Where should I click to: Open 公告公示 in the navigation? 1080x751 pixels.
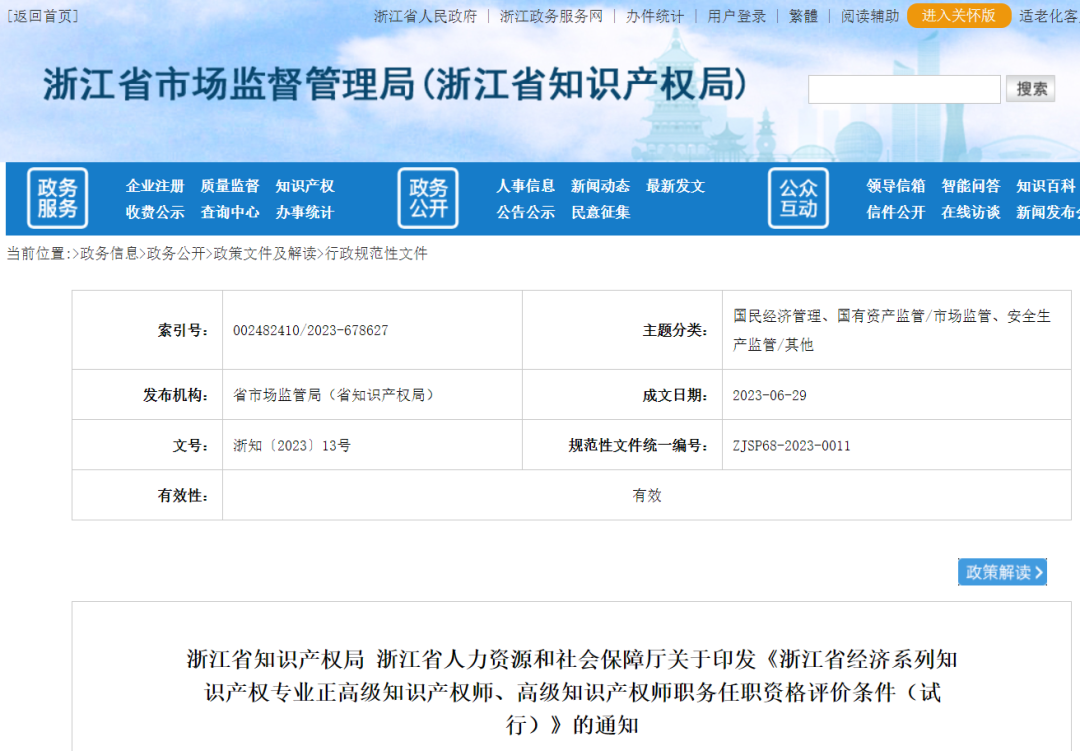tap(525, 212)
